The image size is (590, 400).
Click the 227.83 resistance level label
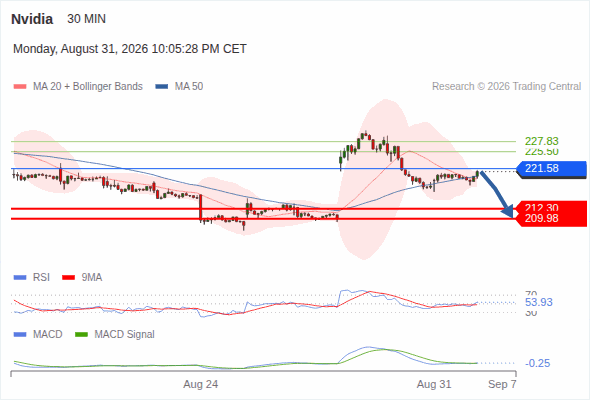coord(541,141)
